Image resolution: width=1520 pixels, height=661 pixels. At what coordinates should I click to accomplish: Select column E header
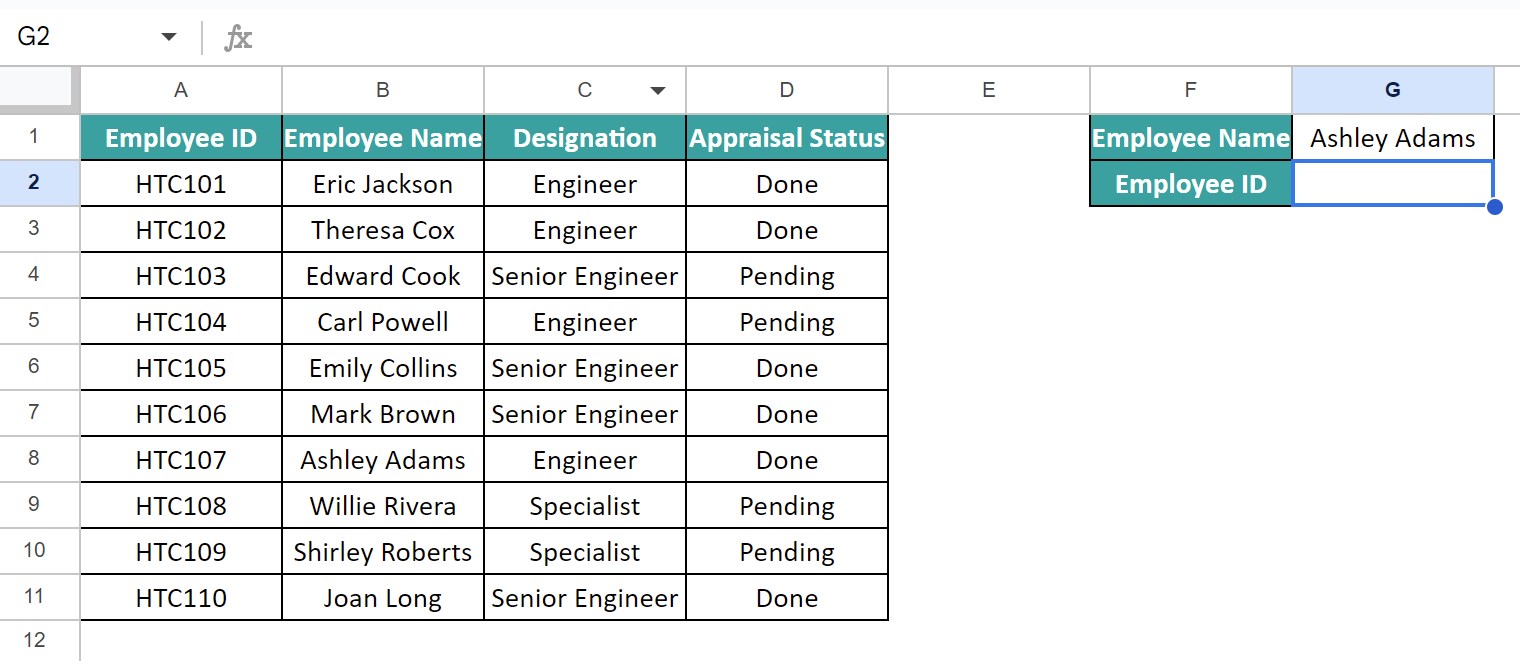[989, 90]
